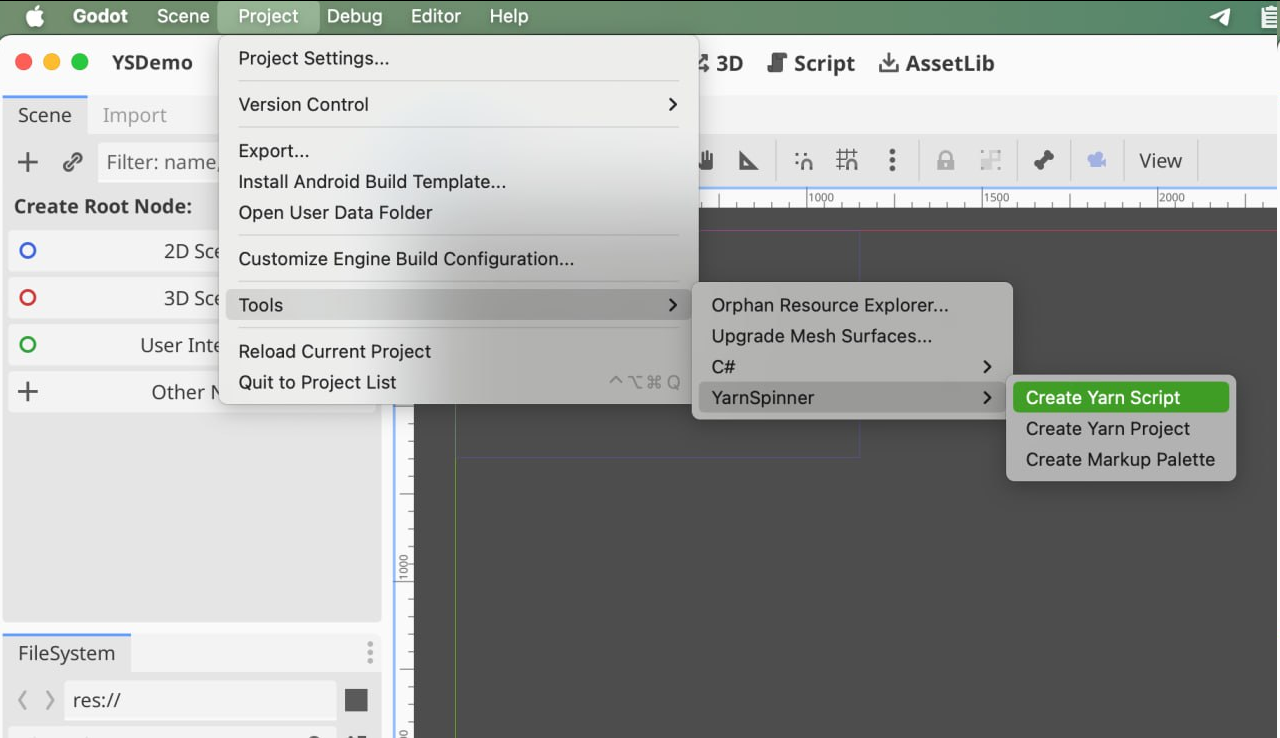Choose Create Yarn Project from the submenu
Viewport: 1280px width, 738px height.
pos(1107,429)
